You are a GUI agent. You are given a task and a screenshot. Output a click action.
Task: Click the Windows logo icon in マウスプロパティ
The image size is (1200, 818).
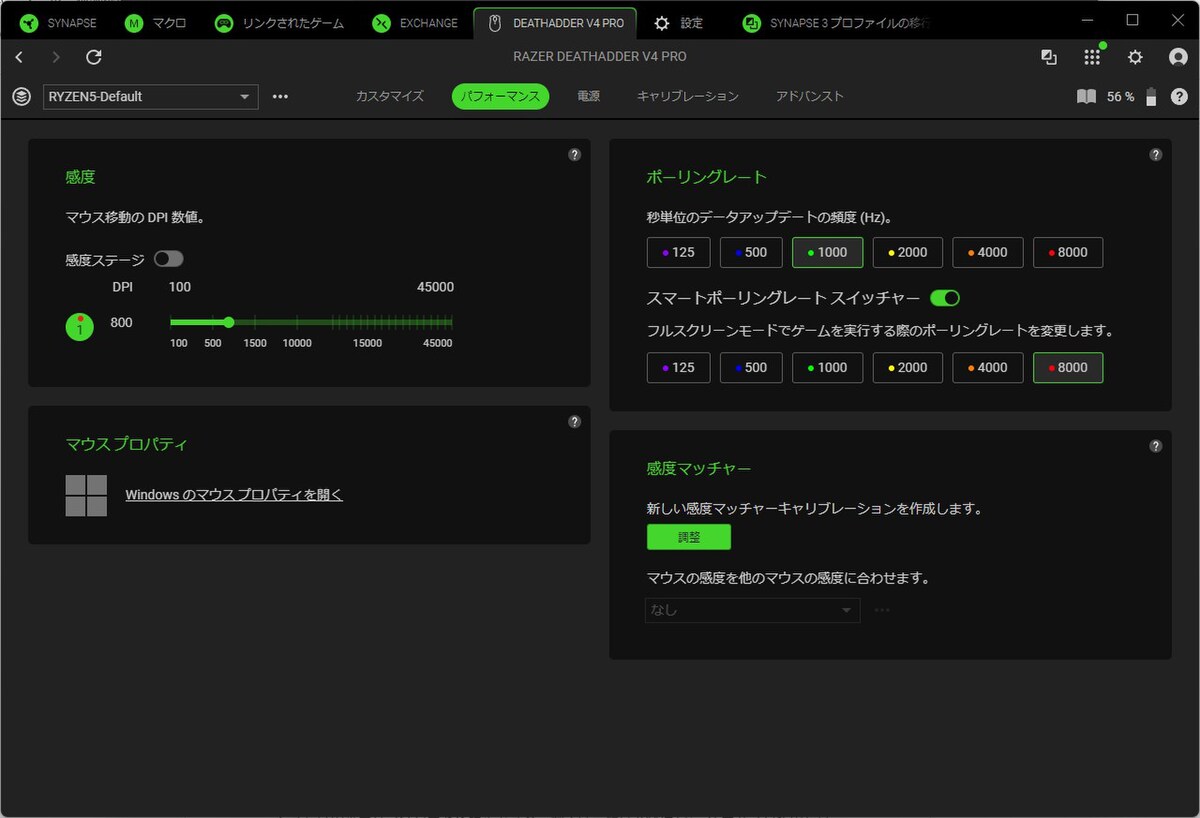[86, 495]
